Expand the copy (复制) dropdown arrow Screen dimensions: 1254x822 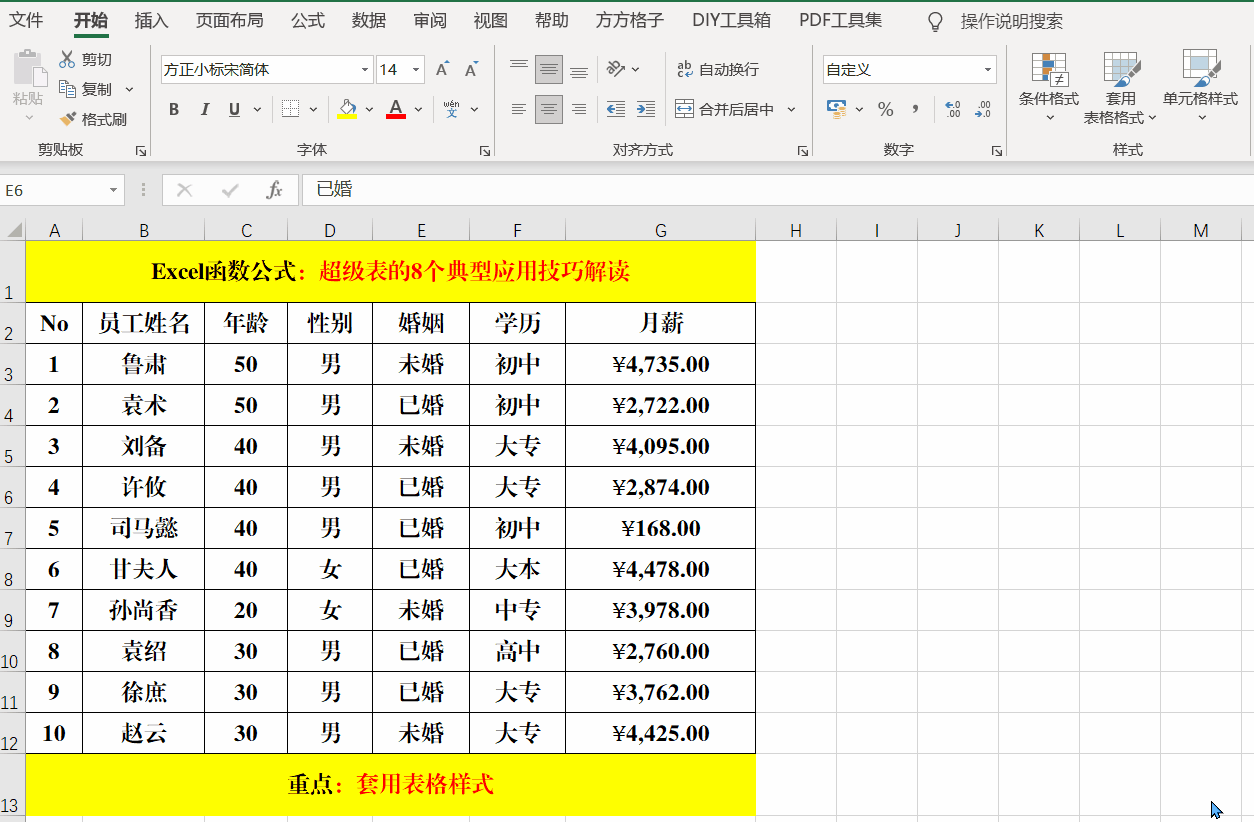pyautogui.click(x=129, y=89)
